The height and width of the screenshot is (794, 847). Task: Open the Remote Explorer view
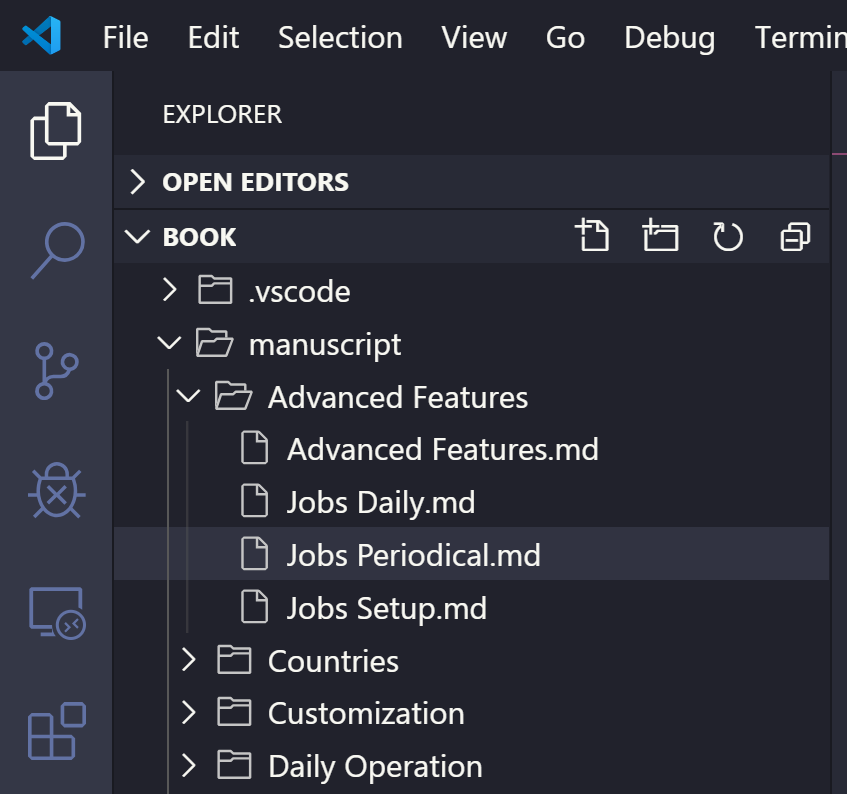coord(57,613)
